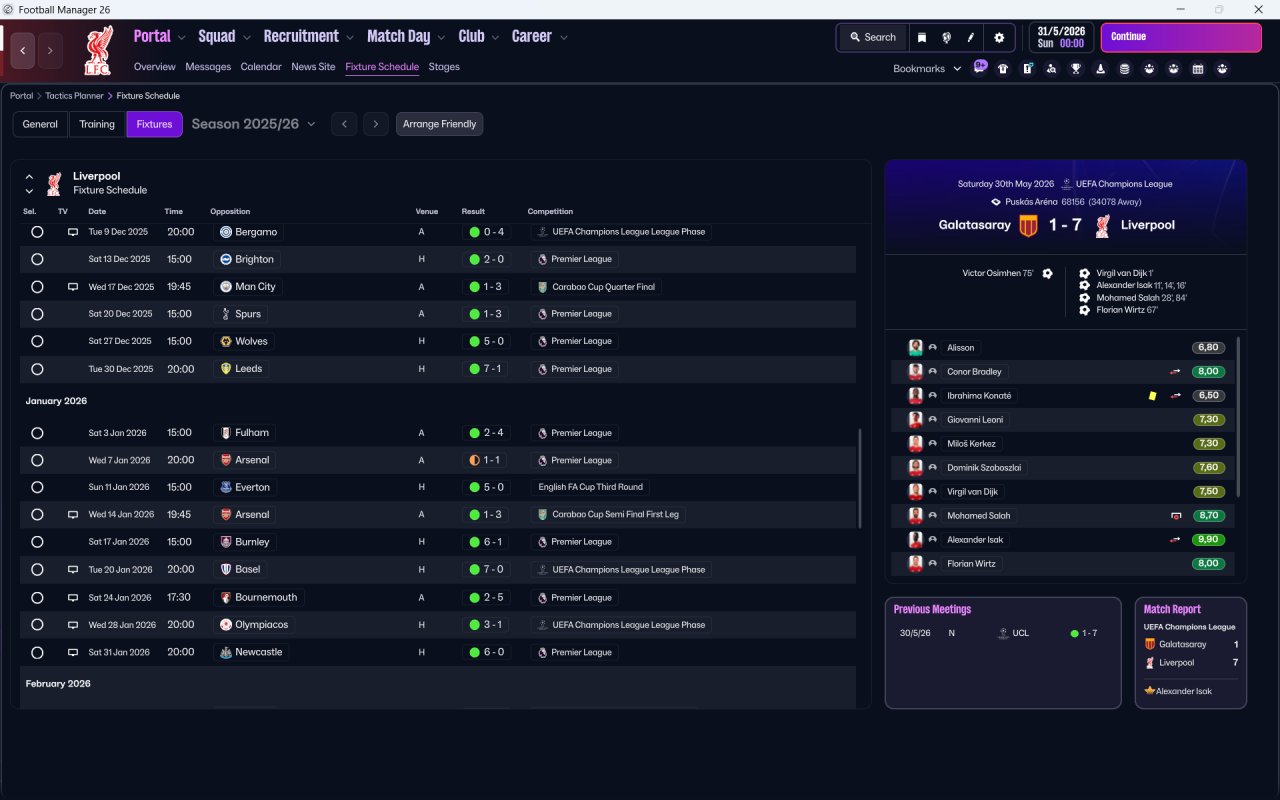
Task: Expand the Portal menu chevron
Action: point(181,37)
